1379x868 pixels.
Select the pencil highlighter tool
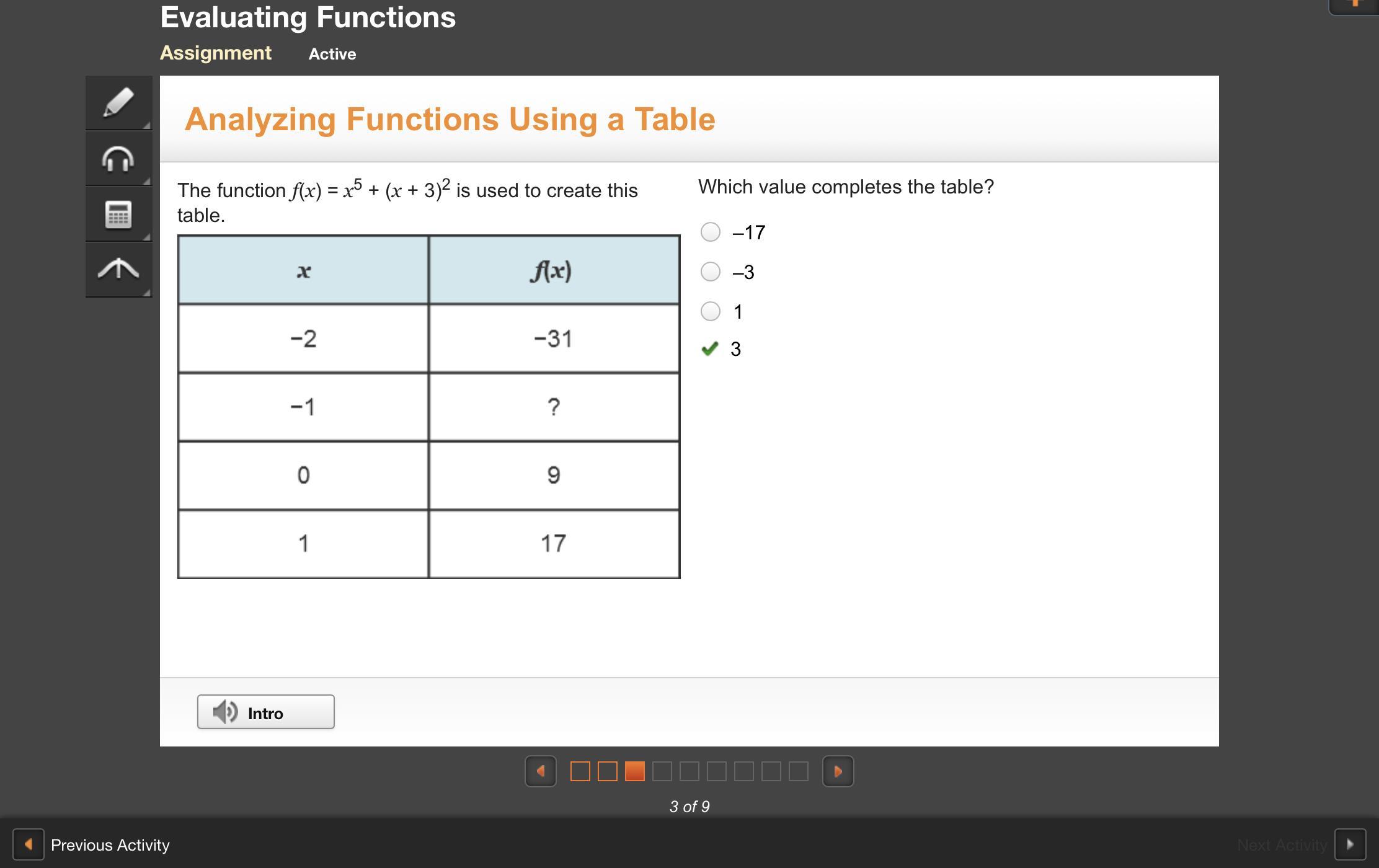coord(118,103)
